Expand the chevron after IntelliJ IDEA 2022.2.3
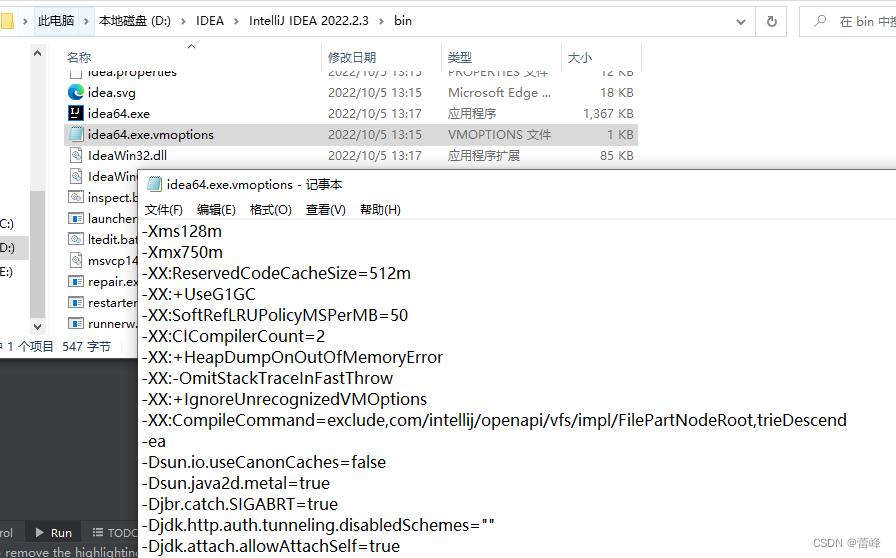The width and height of the screenshot is (896, 558). coord(381,21)
